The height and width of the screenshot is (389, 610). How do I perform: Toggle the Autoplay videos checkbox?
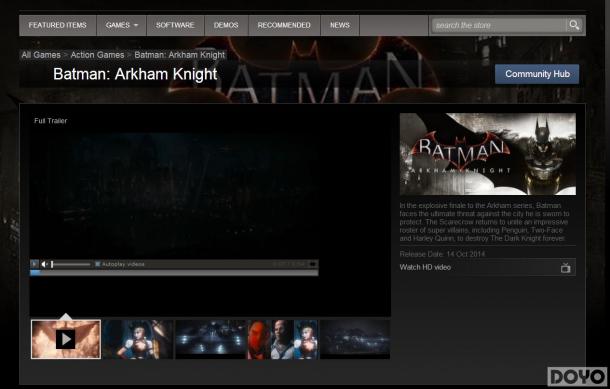click(98, 264)
